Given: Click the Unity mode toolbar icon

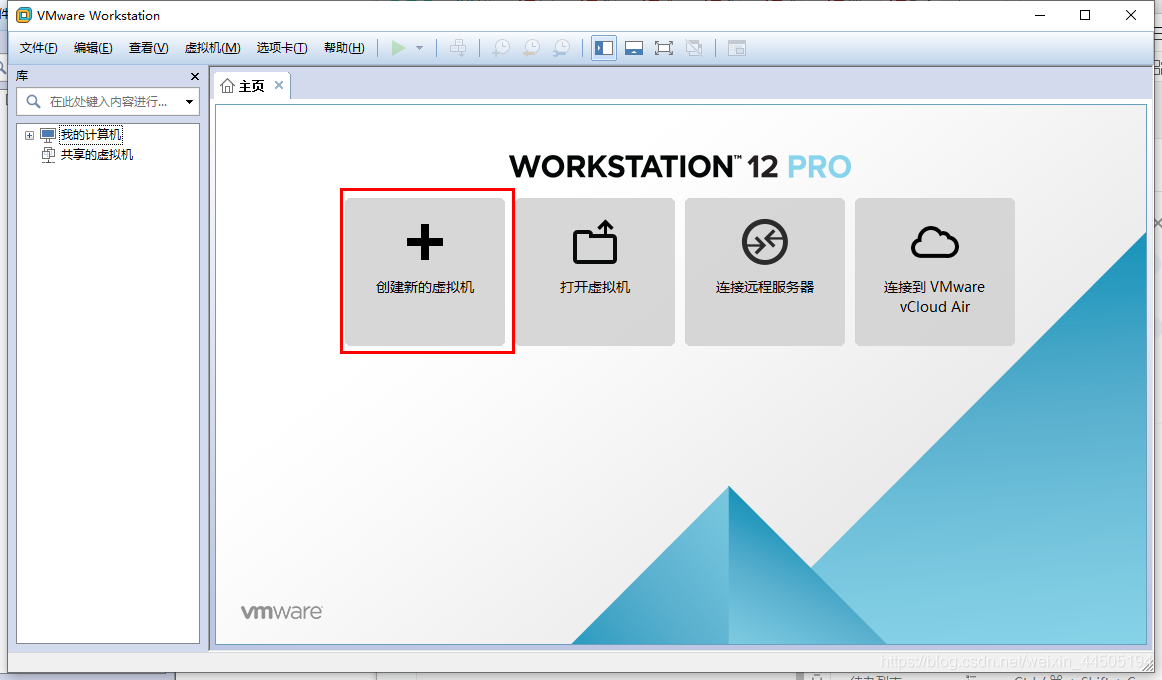Looking at the screenshot, I should pos(694,48).
